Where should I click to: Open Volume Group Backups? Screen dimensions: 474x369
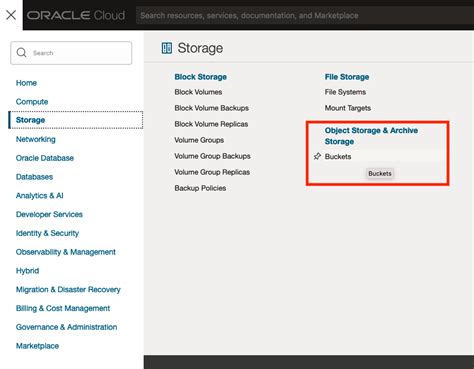tap(212, 156)
